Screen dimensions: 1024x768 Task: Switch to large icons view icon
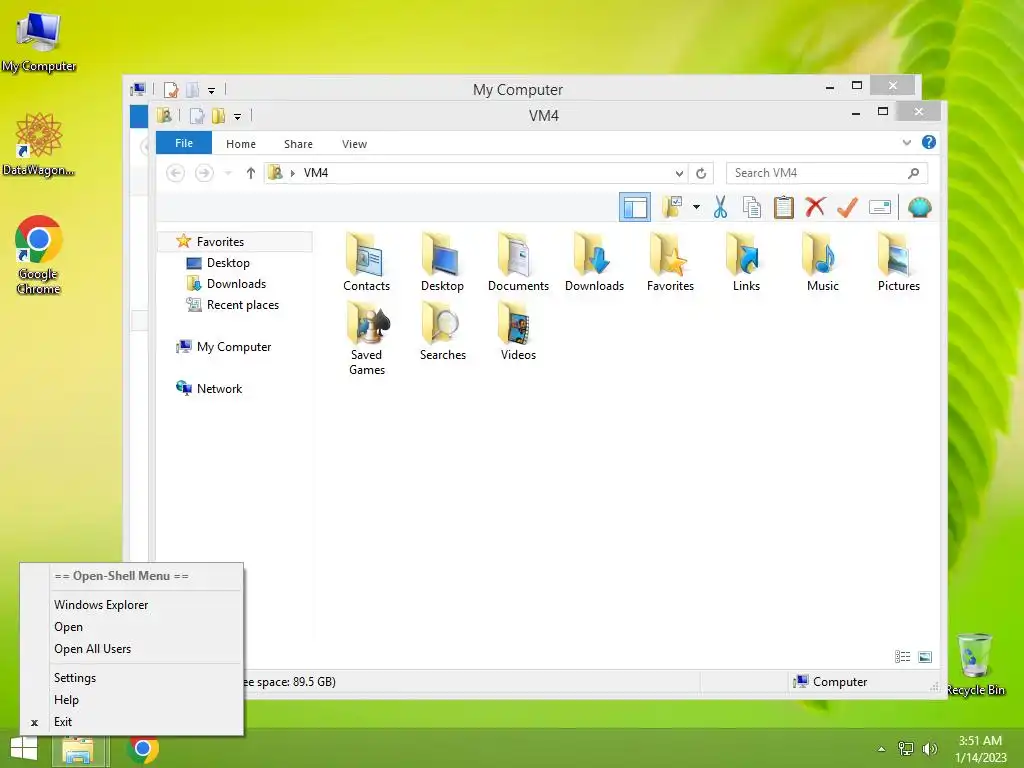click(x=925, y=656)
